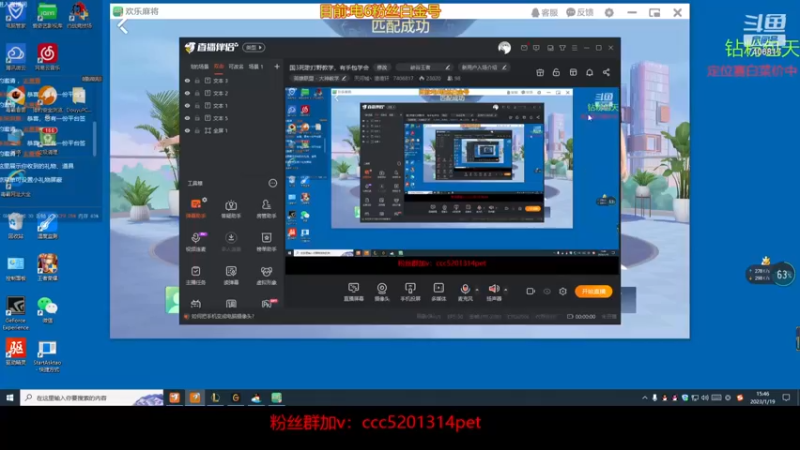Select the third scene tab
Viewport: 800px width, 450px height.
click(x=236, y=66)
